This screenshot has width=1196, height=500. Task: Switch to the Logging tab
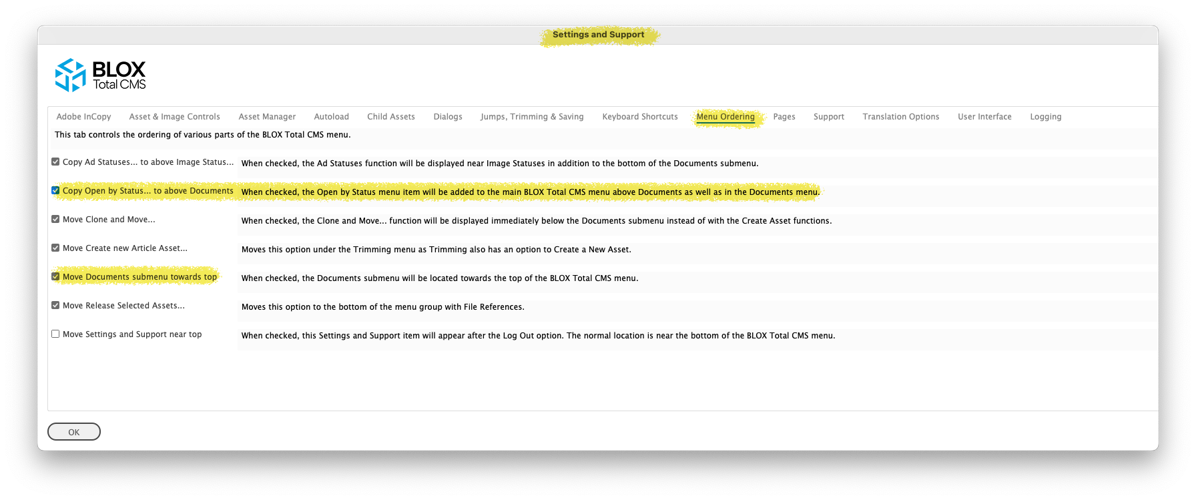(x=1045, y=117)
